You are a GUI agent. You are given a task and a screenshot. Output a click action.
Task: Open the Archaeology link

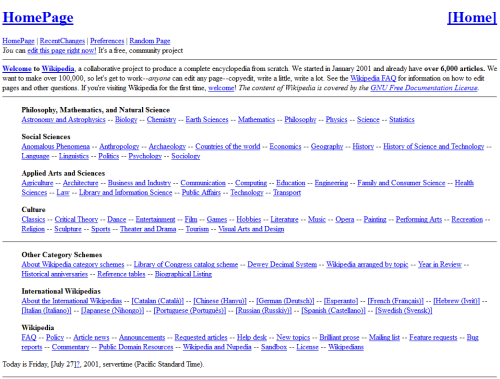coord(167,146)
